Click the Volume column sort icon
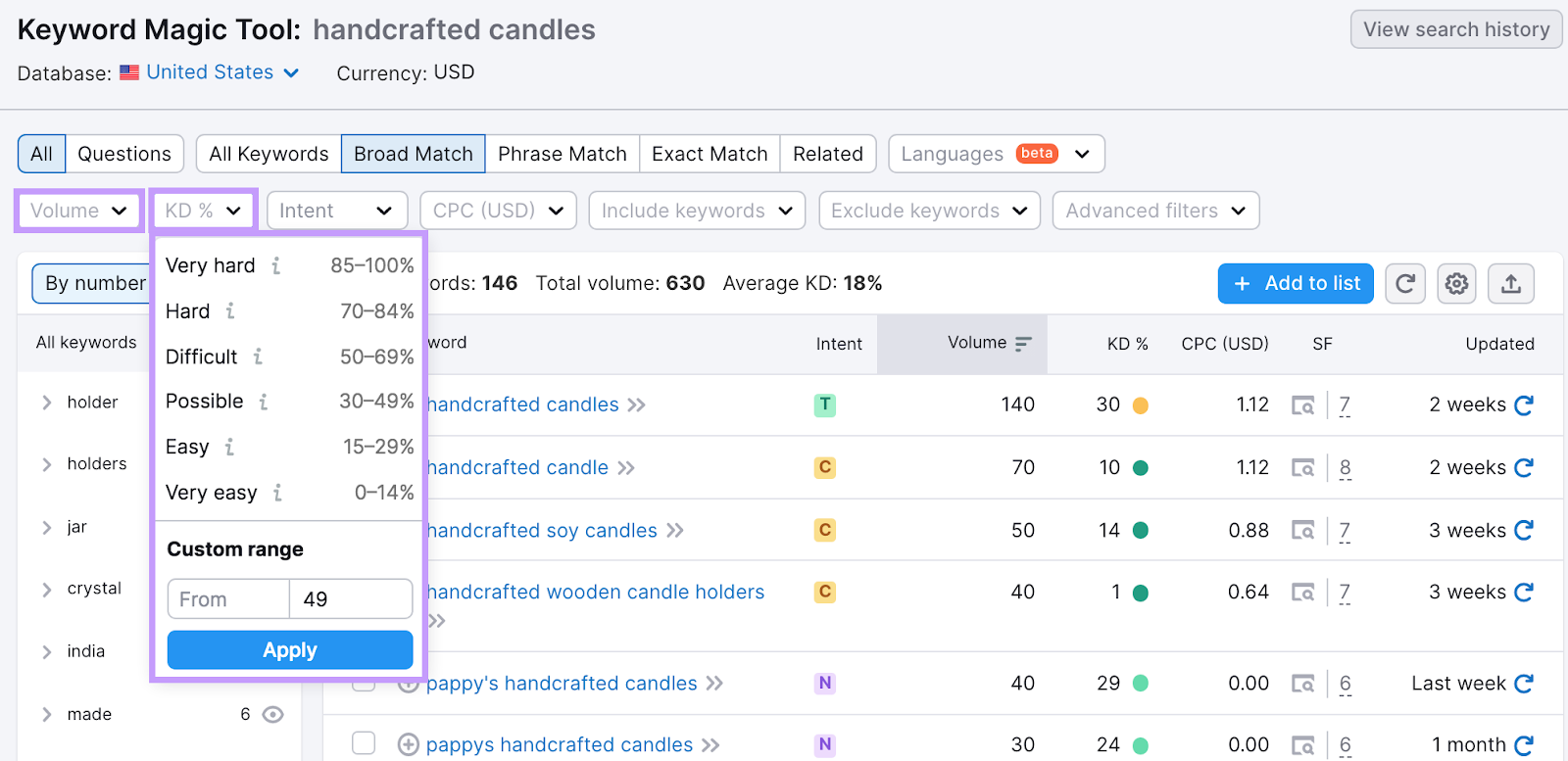This screenshot has width=1568, height=761. tap(1023, 344)
